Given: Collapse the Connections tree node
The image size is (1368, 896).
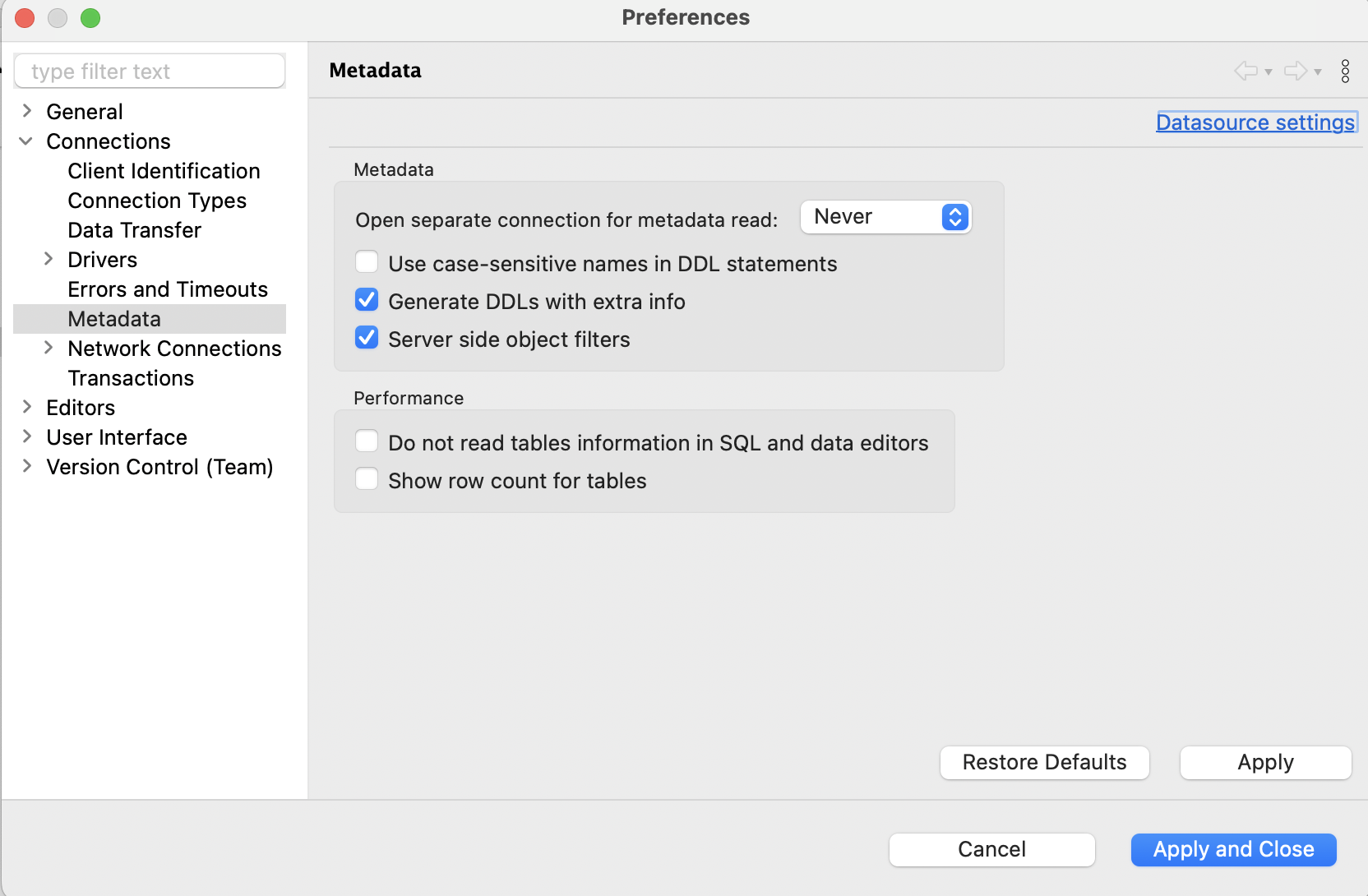Looking at the screenshot, I should pos(26,141).
